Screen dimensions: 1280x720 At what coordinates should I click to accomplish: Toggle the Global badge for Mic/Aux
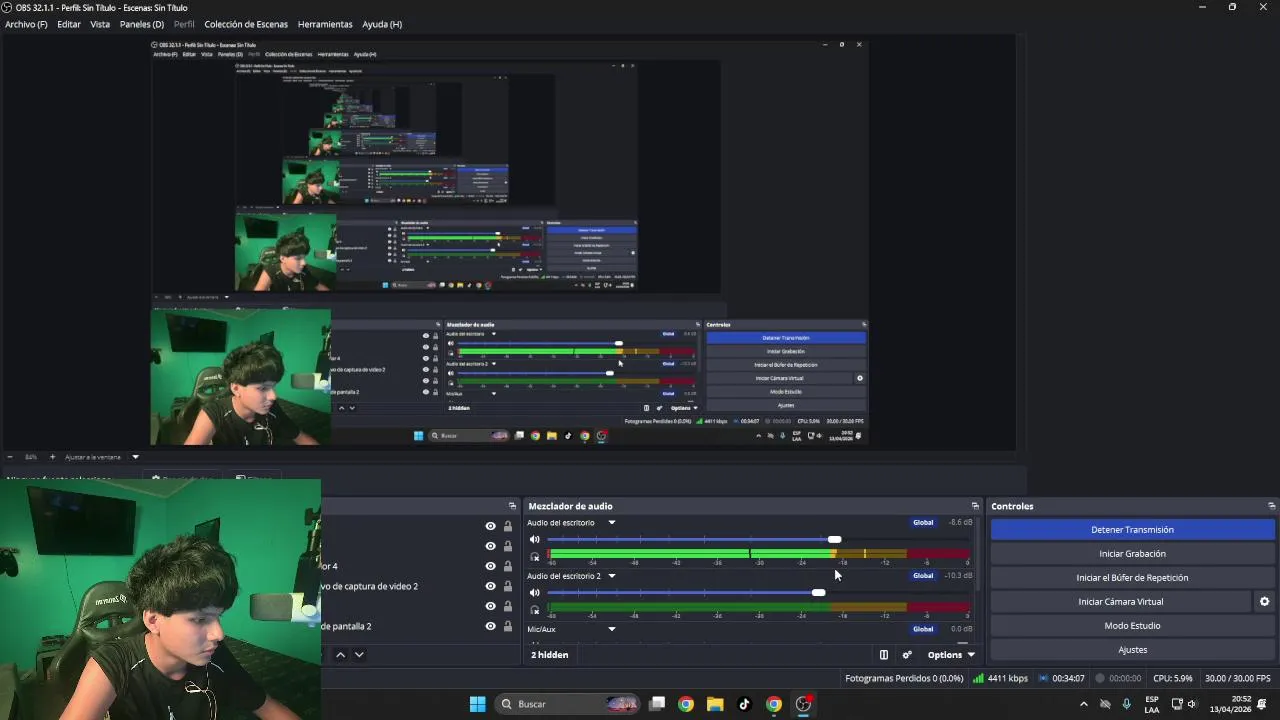[x=923, y=629]
